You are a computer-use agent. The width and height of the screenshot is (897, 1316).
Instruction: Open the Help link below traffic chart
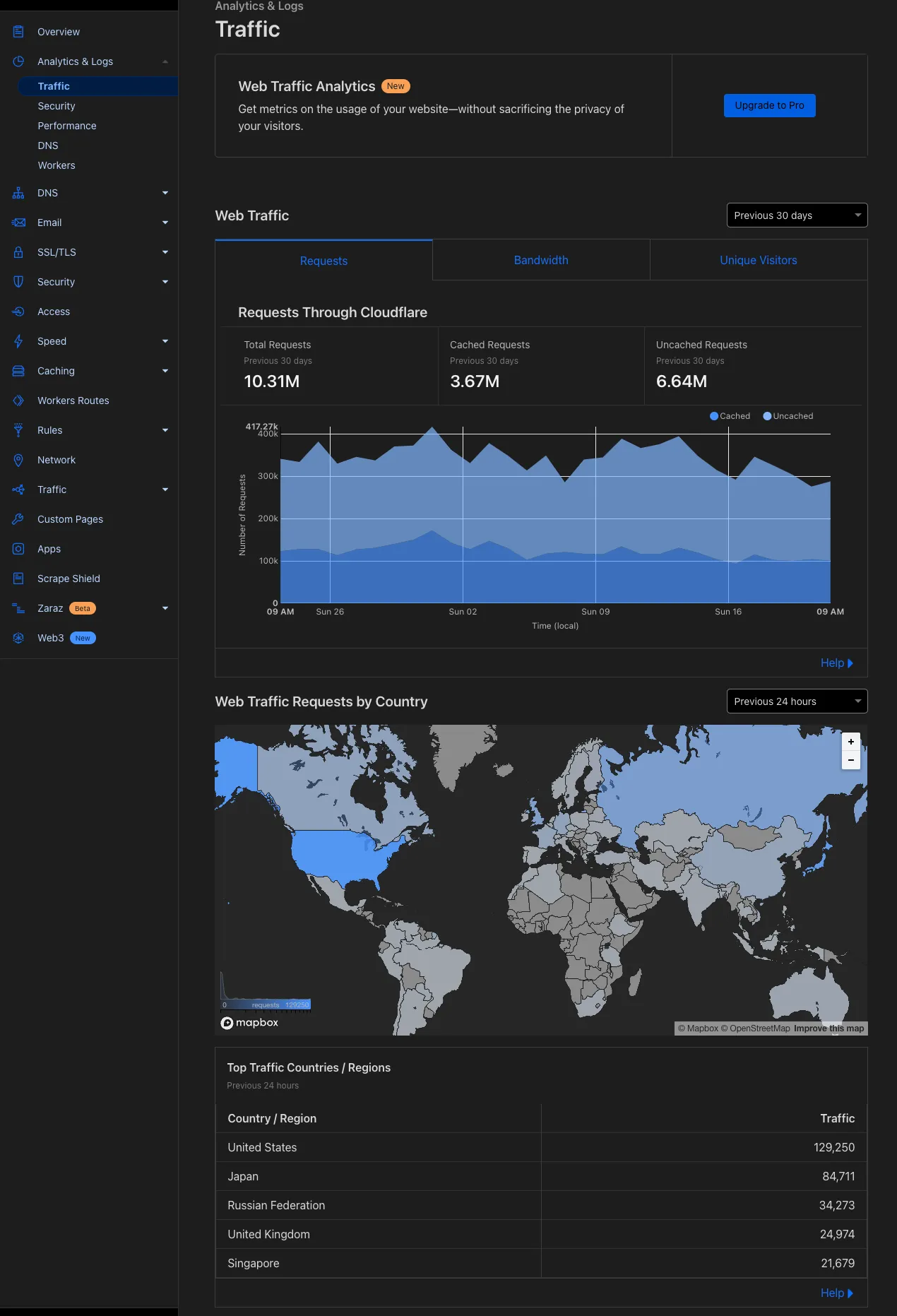coord(836,663)
